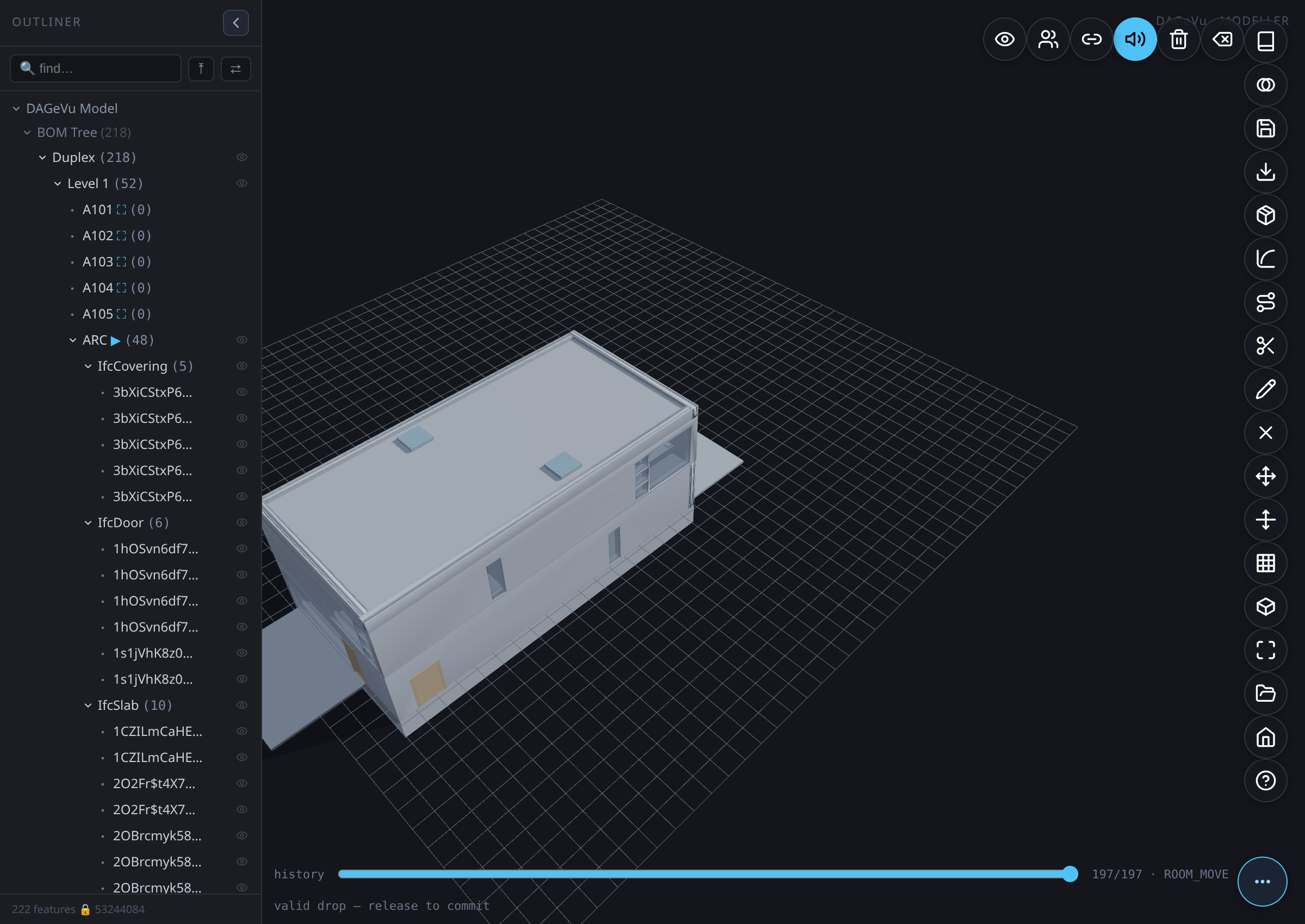Viewport: 1305px width, 924px height.
Task: Collapse the Duplex node
Action: point(42,158)
